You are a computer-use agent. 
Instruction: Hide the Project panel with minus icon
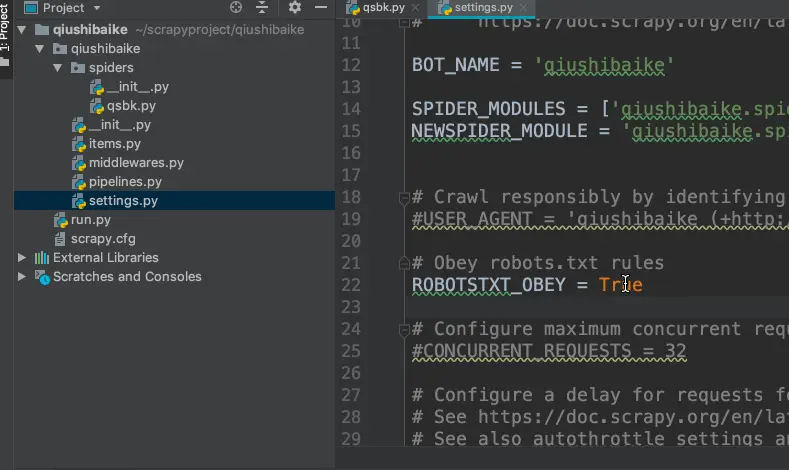(321, 7)
